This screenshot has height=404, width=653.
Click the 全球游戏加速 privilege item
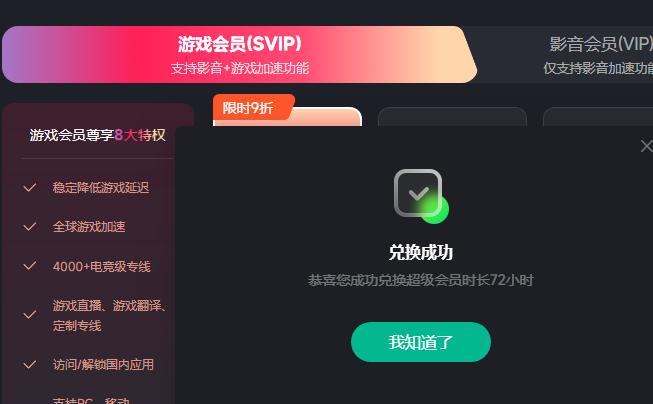coord(89,227)
